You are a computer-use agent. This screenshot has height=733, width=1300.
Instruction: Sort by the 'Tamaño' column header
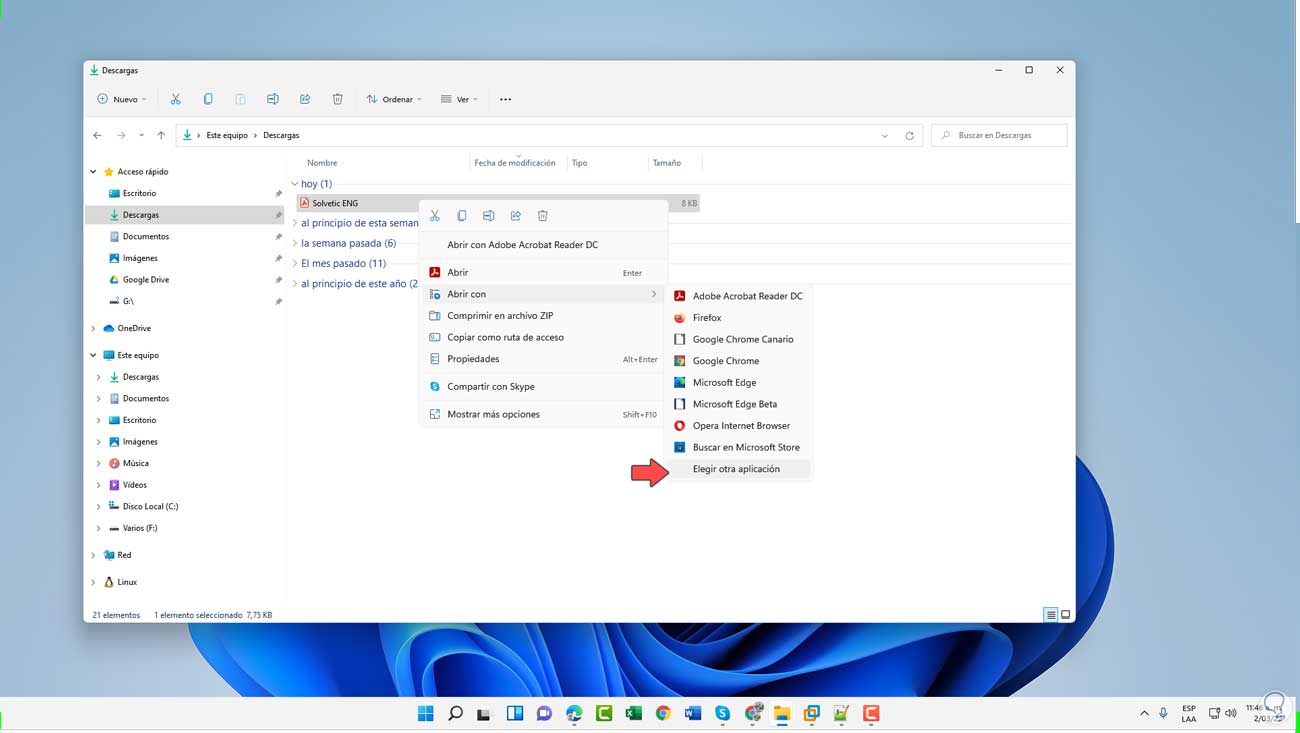(667, 163)
